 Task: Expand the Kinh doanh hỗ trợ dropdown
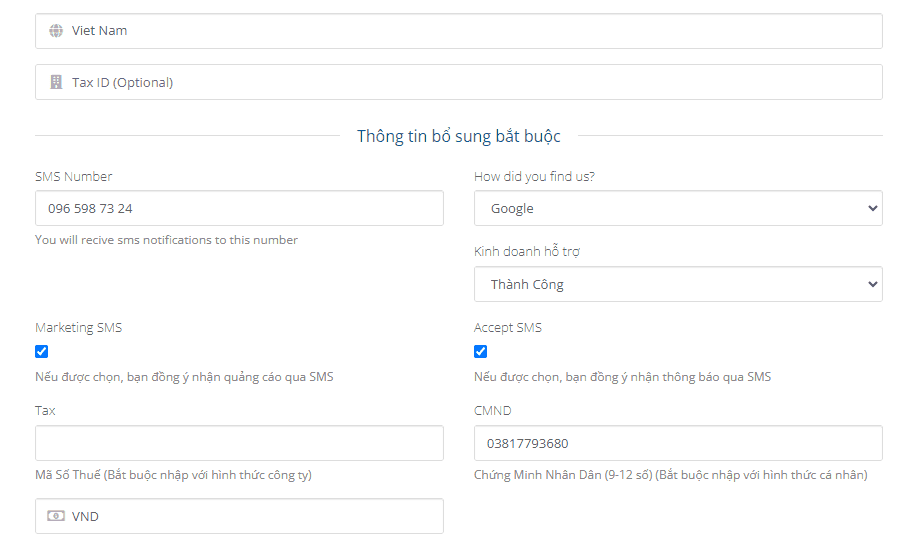(x=678, y=284)
